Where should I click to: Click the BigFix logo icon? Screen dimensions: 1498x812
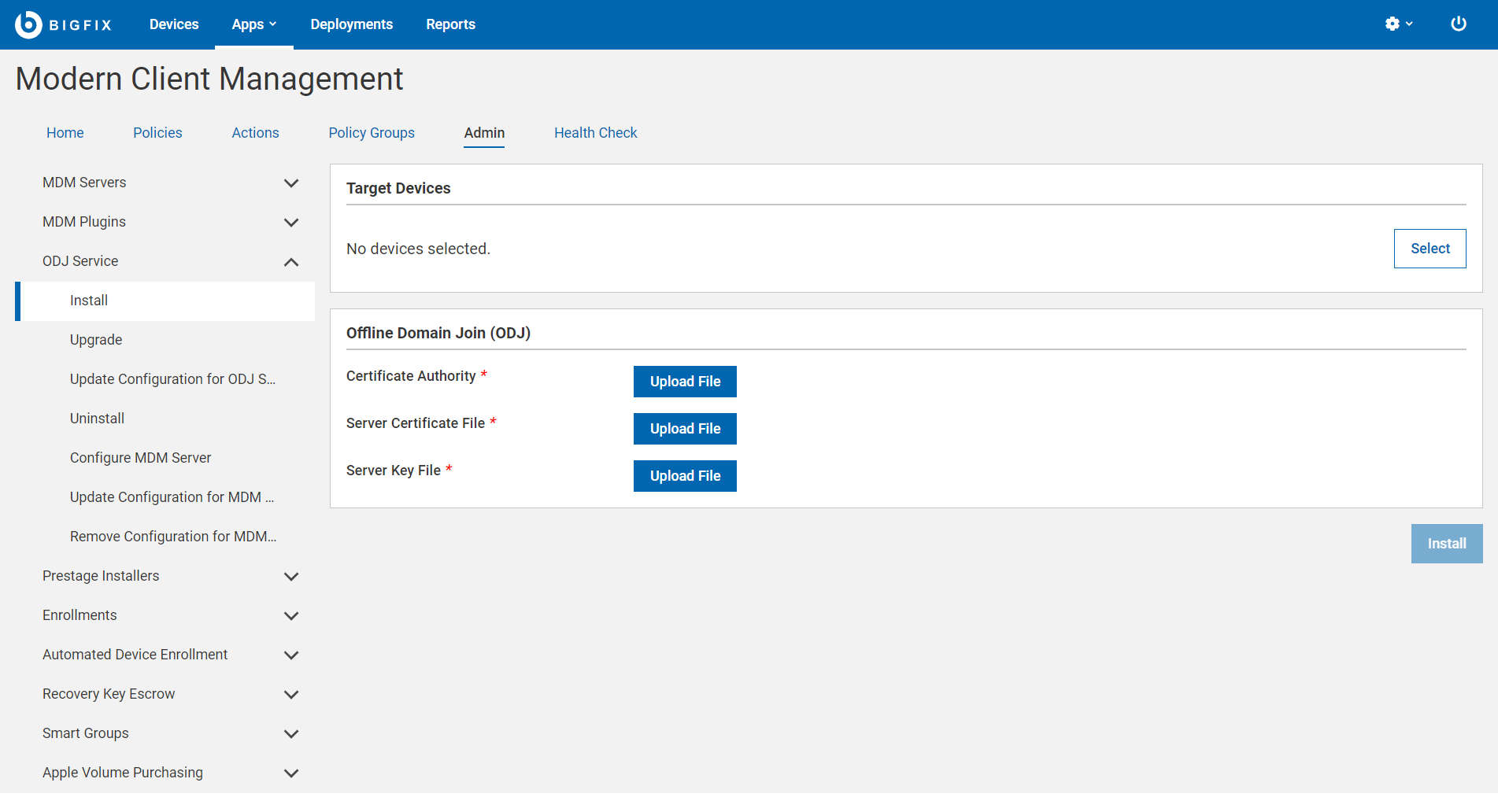[28, 24]
